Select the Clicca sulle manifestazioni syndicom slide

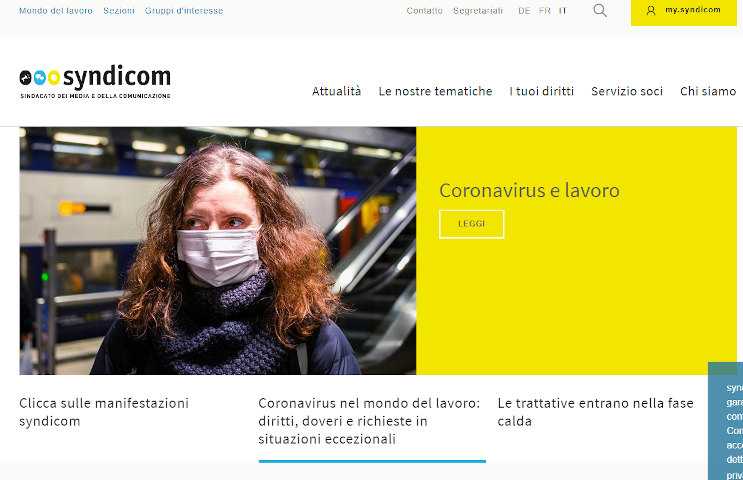(104, 412)
